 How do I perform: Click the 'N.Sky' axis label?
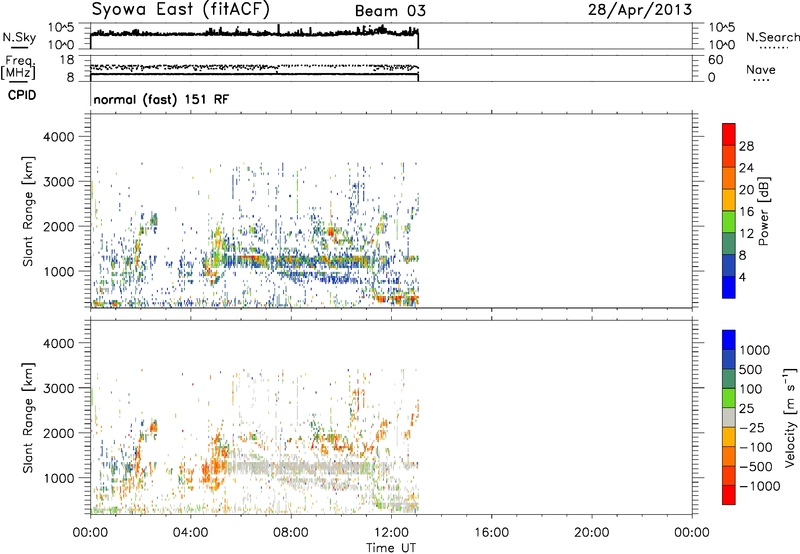[x=19, y=37]
